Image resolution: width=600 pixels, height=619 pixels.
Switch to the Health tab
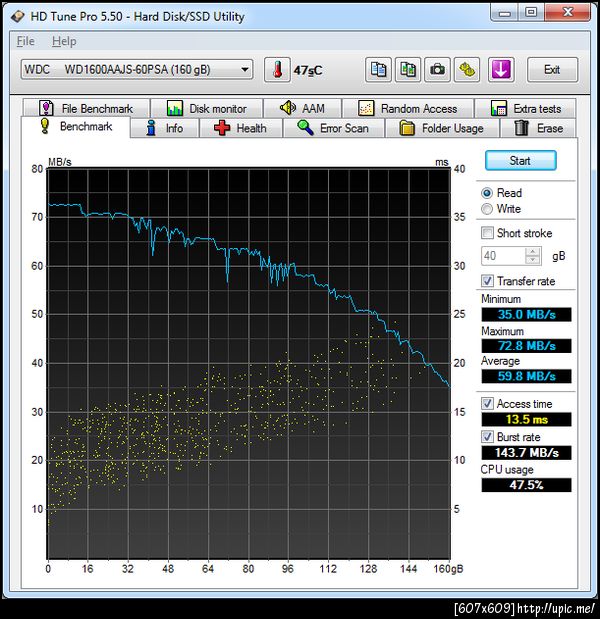tap(241, 128)
